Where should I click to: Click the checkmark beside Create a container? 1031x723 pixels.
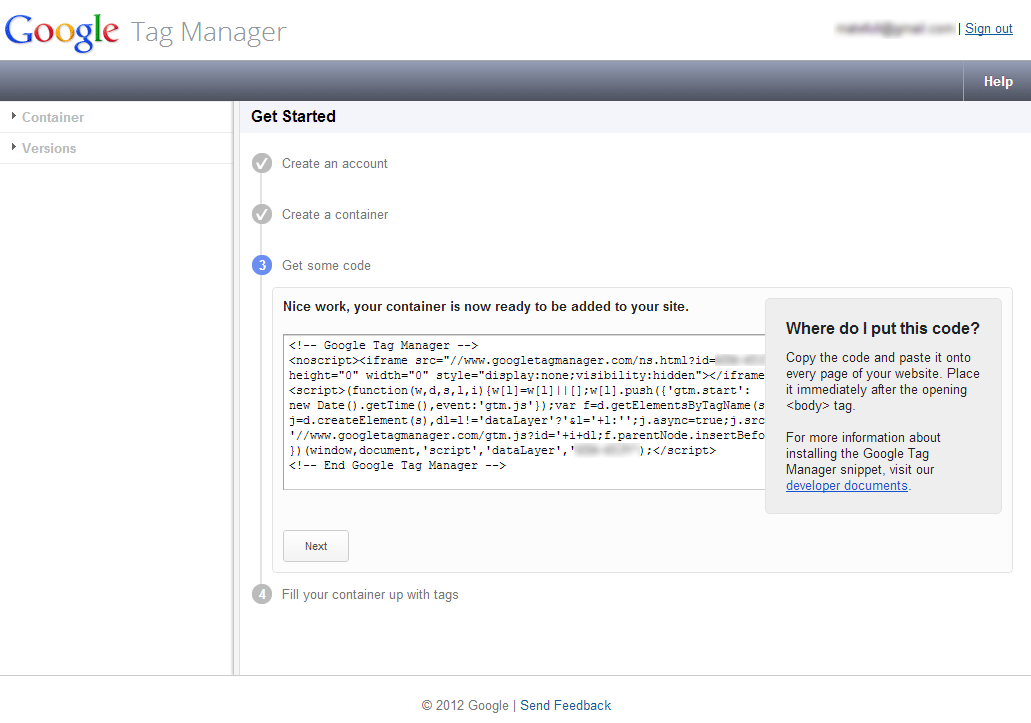[x=262, y=214]
